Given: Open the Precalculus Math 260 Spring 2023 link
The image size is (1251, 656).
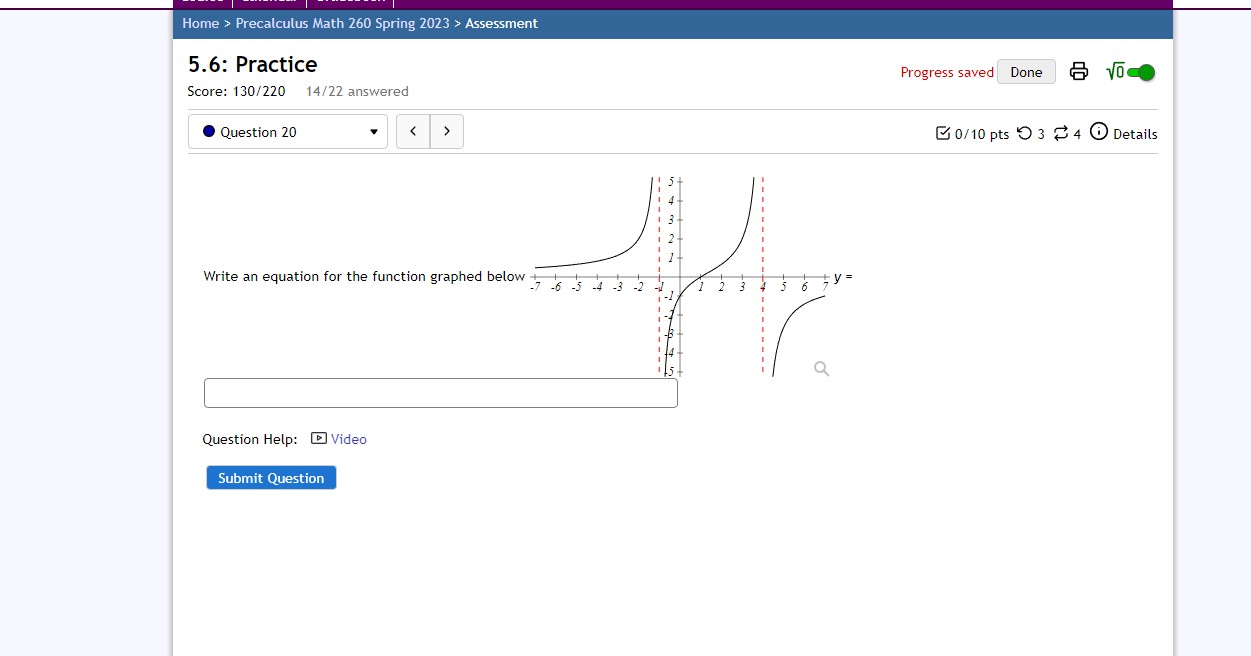Looking at the screenshot, I should pos(340,23).
